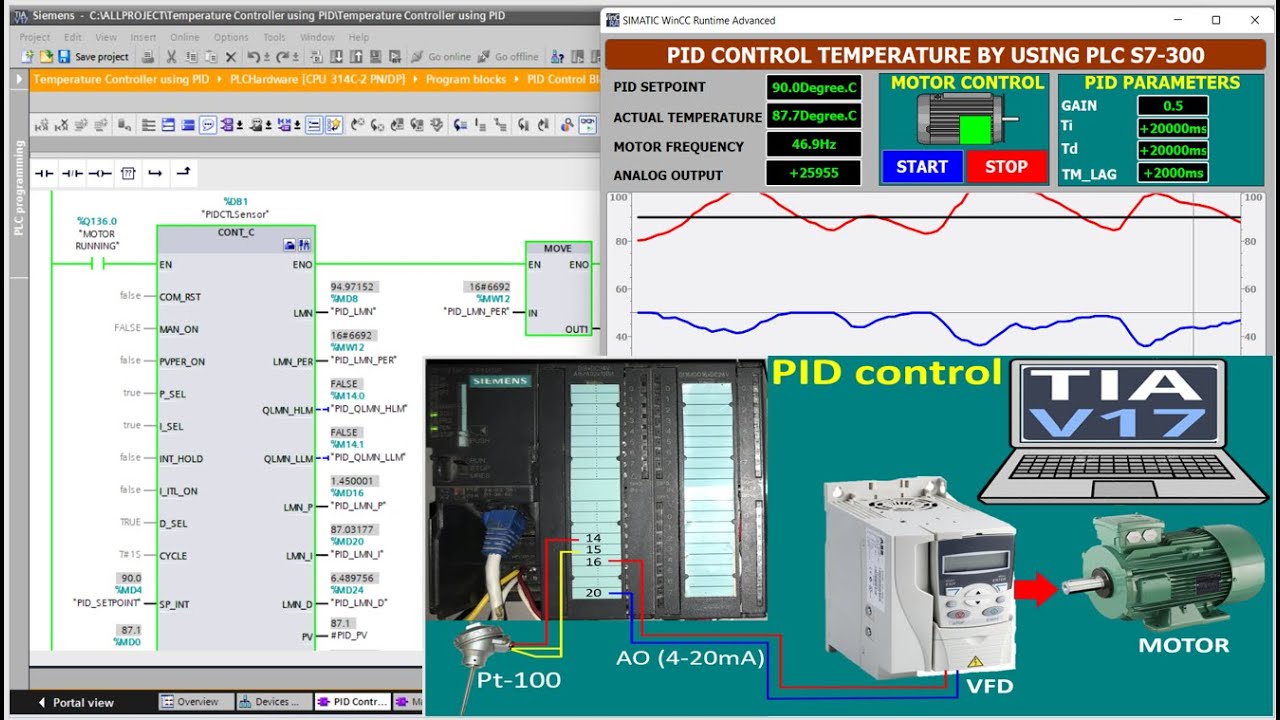The width and height of the screenshot is (1280, 720).
Task: Select the PID Contr... editor tab
Action: click(x=352, y=702)
